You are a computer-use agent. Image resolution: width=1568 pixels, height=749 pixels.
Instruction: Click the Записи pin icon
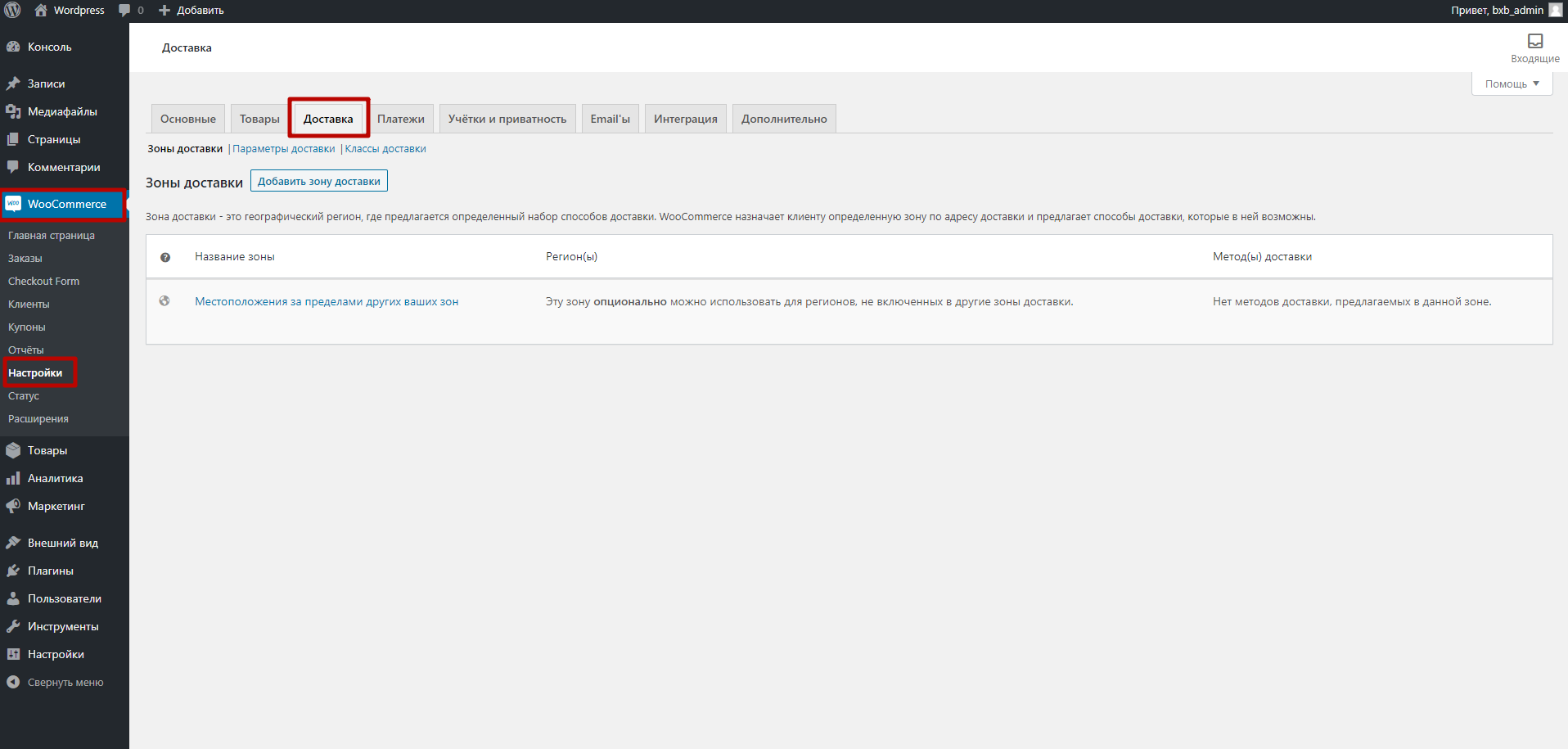[13, 83]
